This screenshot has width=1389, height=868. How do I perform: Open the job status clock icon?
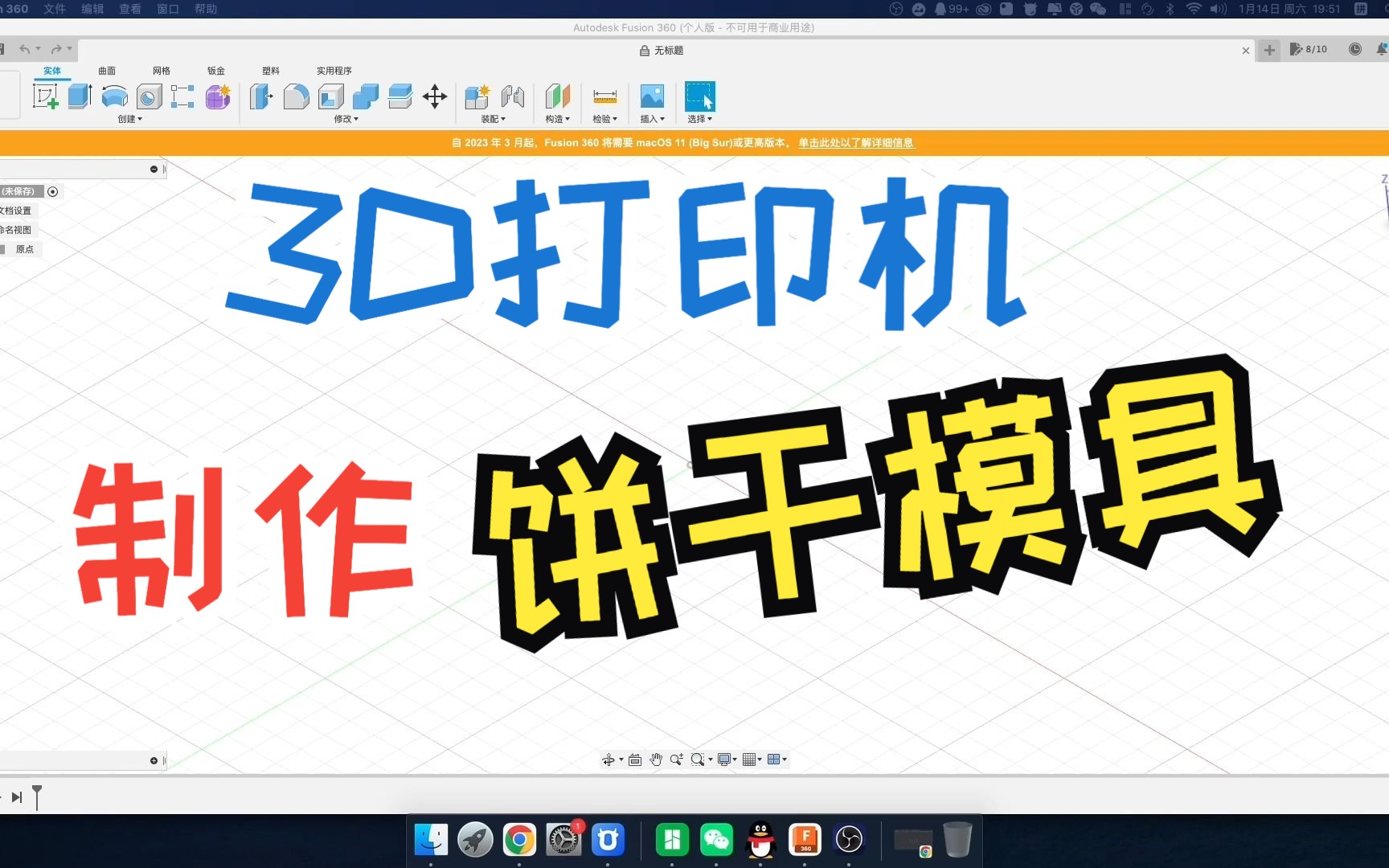(x=1355, y=49)
